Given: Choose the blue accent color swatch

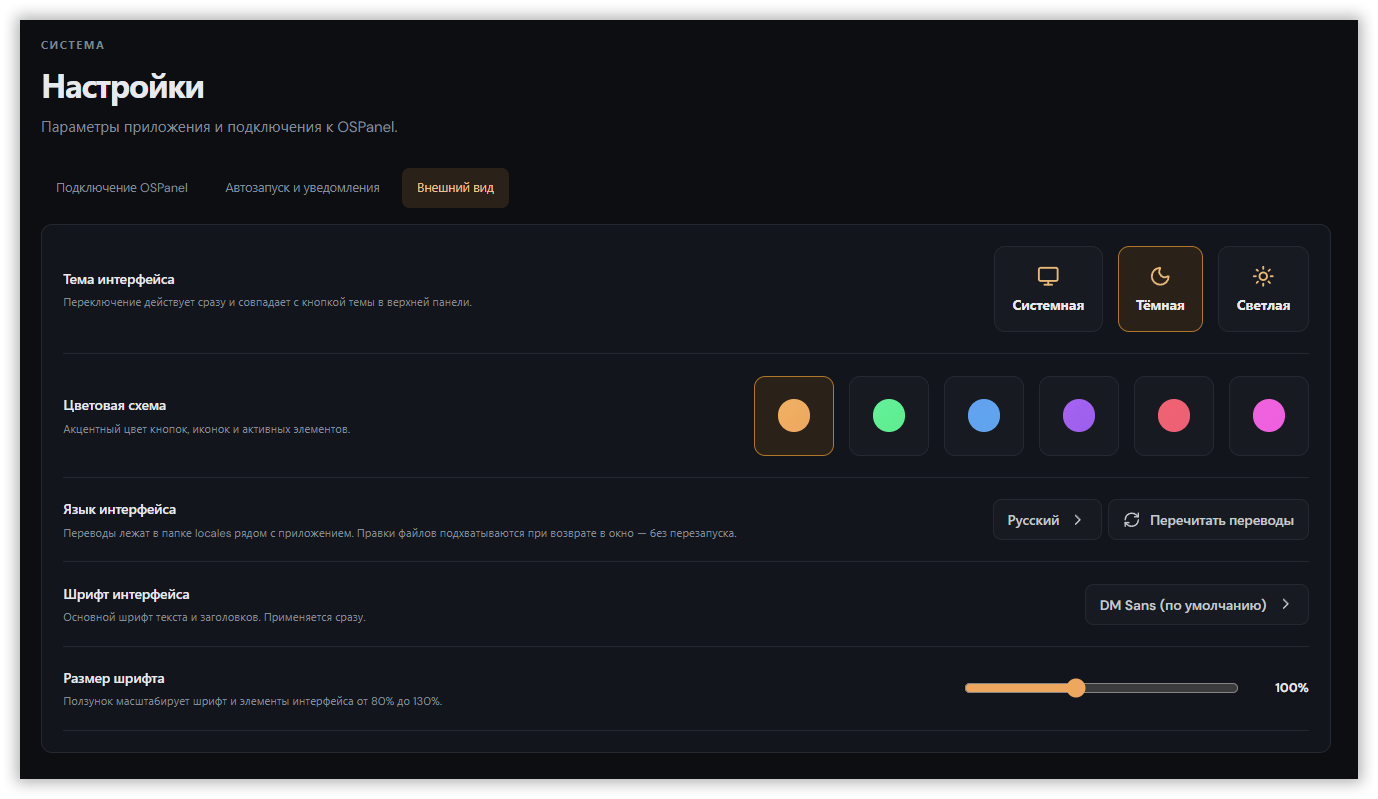Looking at the screenshot, I should coord(984,416).
